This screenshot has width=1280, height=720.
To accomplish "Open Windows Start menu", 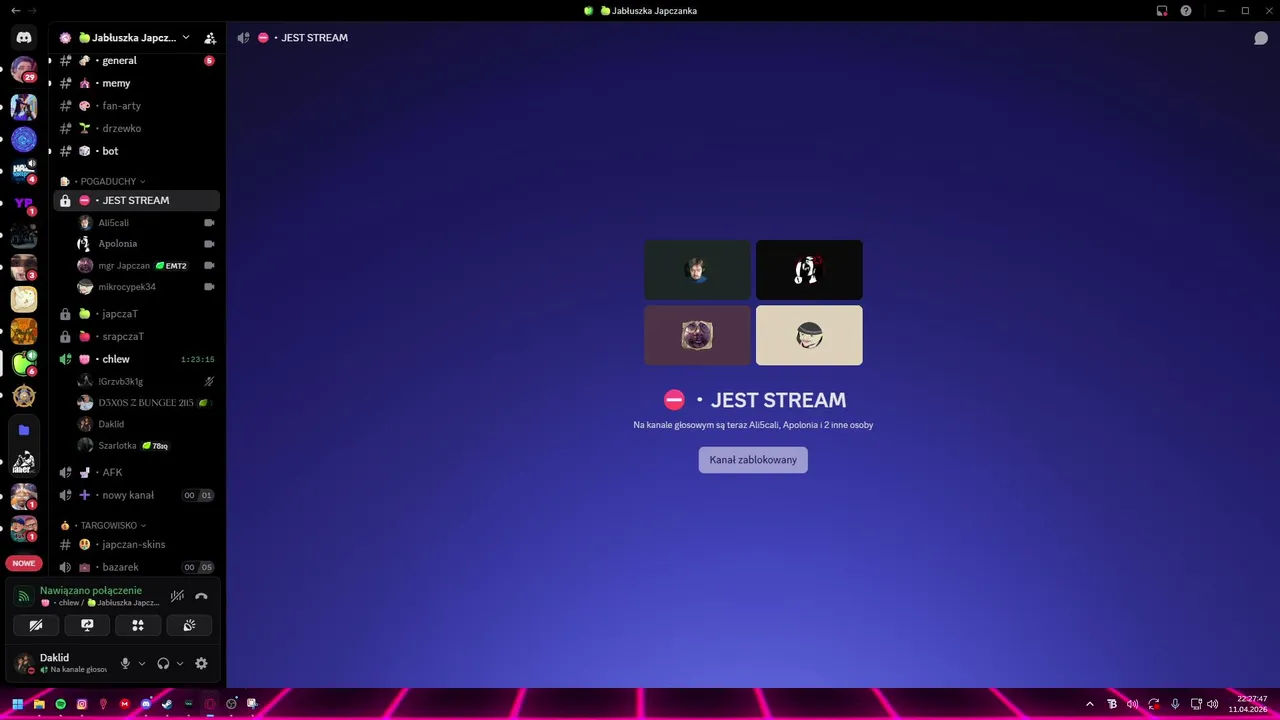I will [17, 704].
